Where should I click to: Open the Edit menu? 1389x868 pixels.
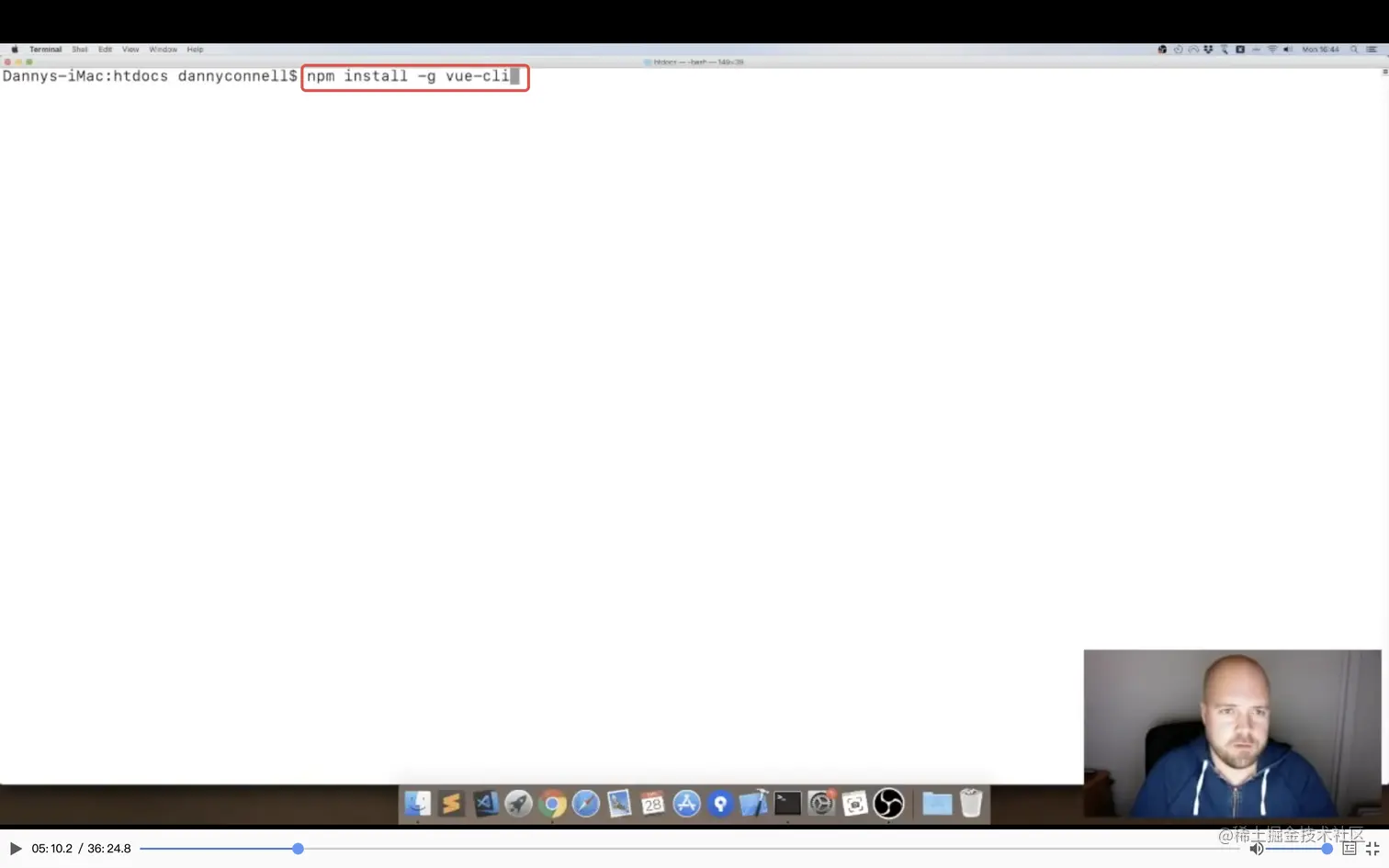pyautogui.click(x=105, y=50)
